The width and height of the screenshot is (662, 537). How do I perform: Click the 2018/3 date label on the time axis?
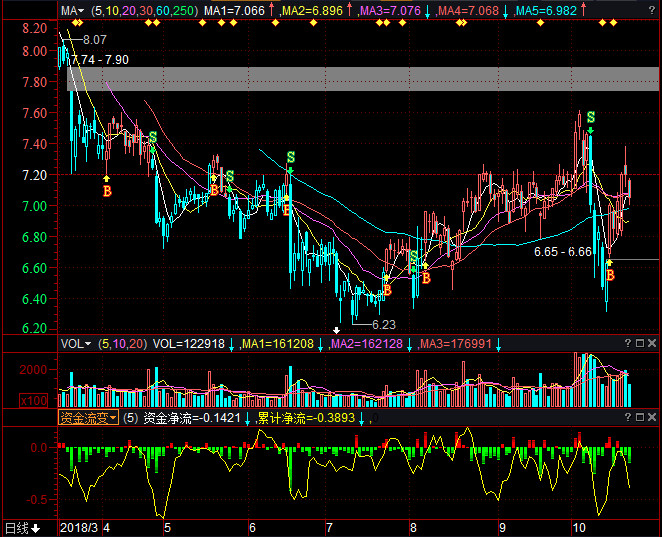click(x=79, y=527)
